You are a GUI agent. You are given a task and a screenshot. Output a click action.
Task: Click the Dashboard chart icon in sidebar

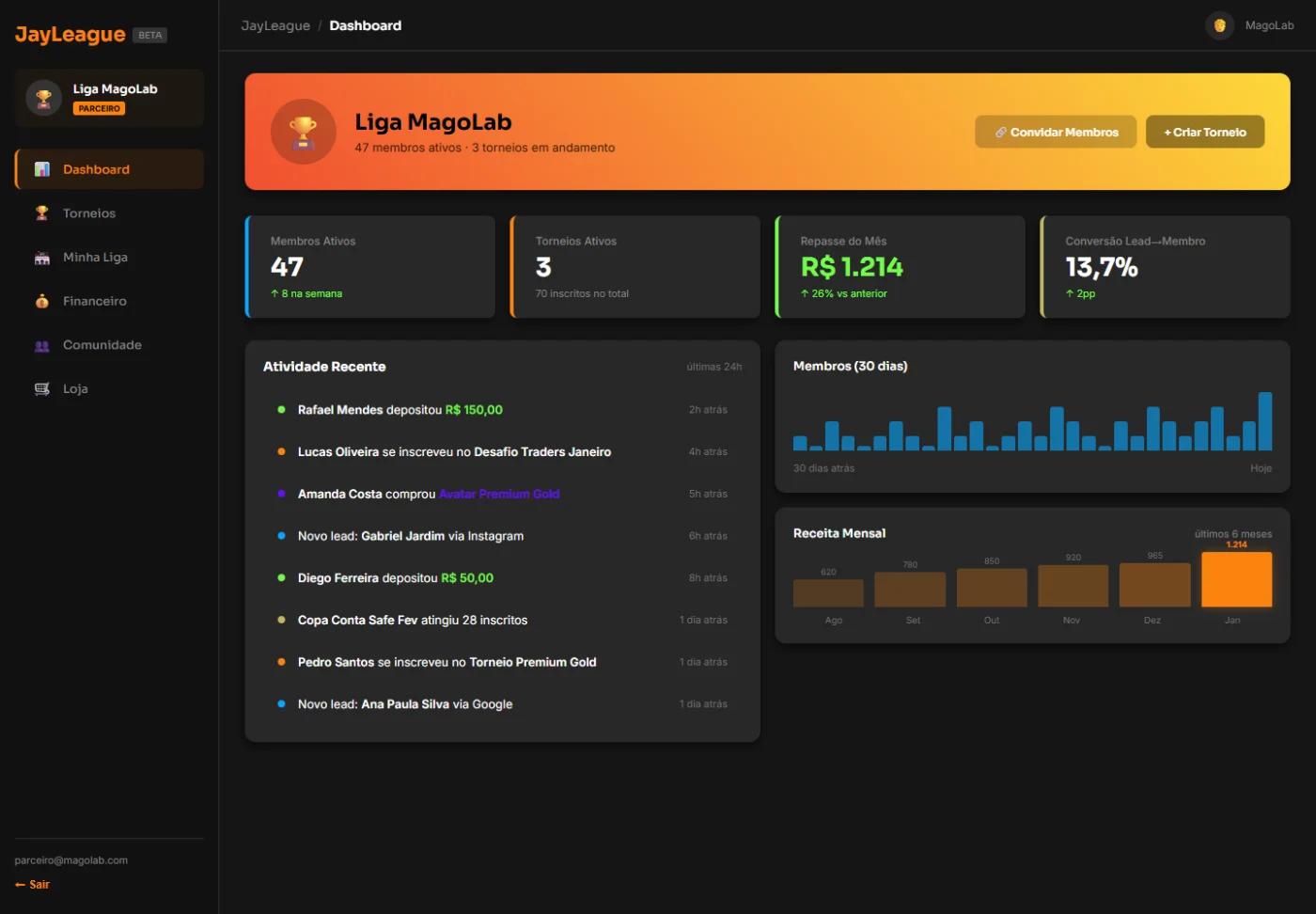42,169
